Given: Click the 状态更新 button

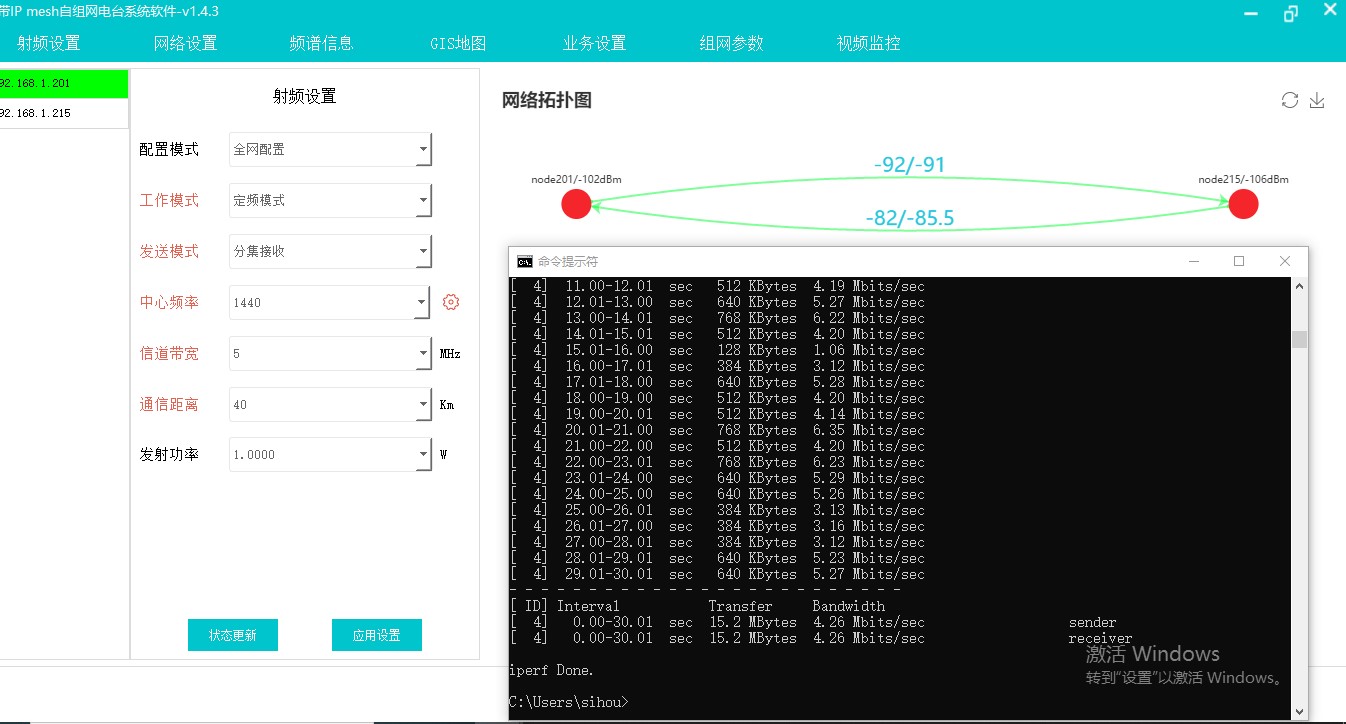Looking at the screenshot, I should (233, 635).
